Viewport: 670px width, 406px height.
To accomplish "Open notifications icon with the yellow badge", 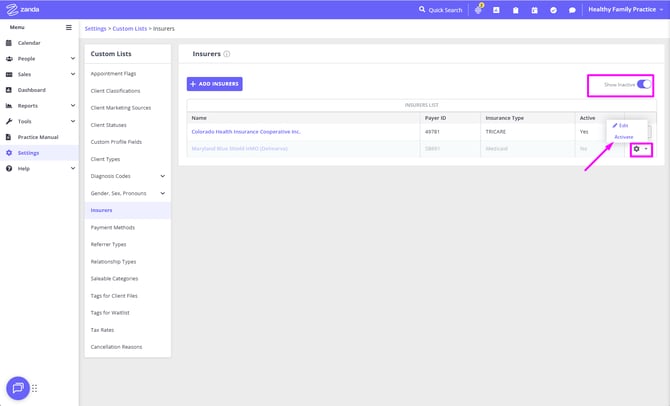I will point(478,10).
